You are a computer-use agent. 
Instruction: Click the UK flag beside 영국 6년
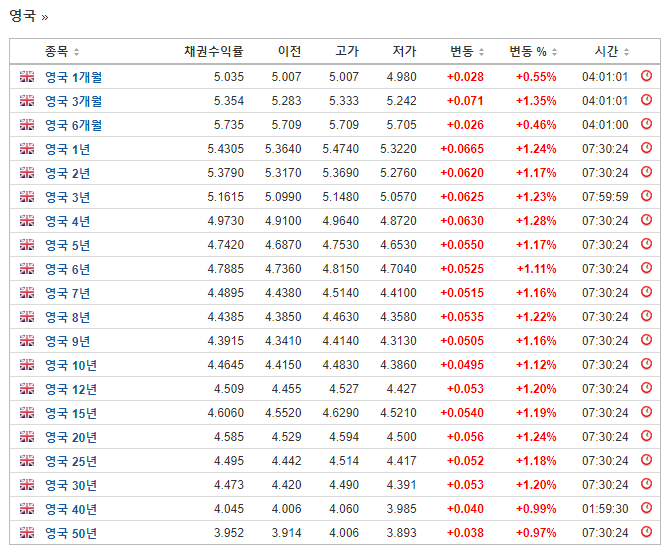tap(27, 269)
